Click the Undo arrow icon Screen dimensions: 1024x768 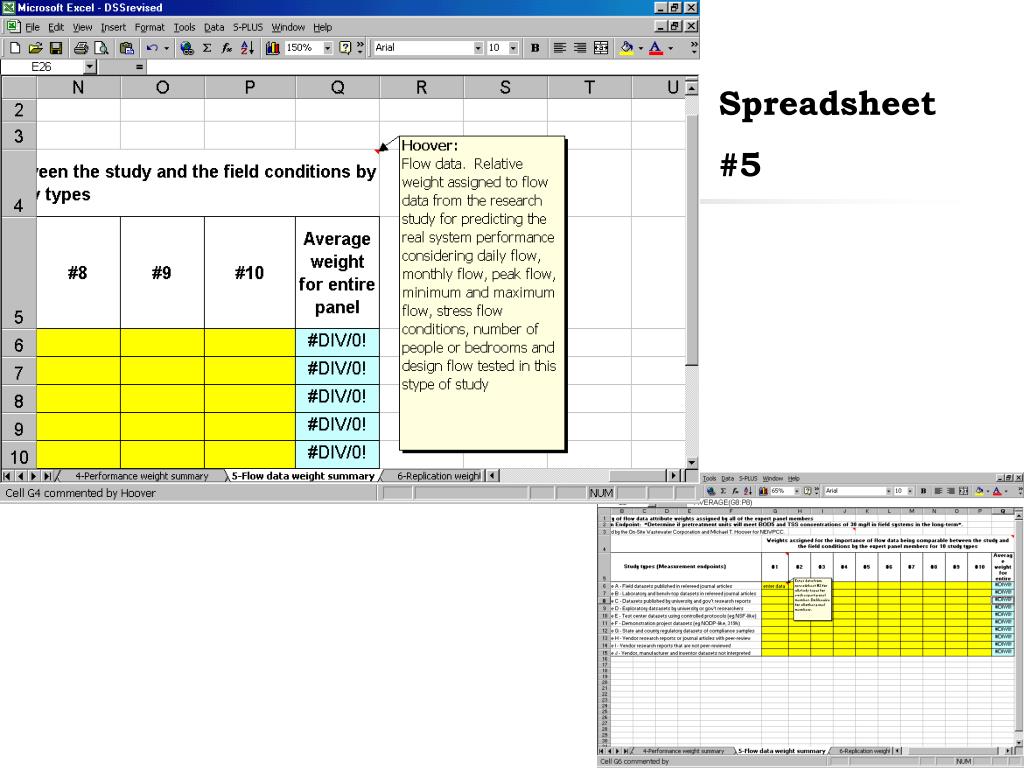tap(152, 48)
